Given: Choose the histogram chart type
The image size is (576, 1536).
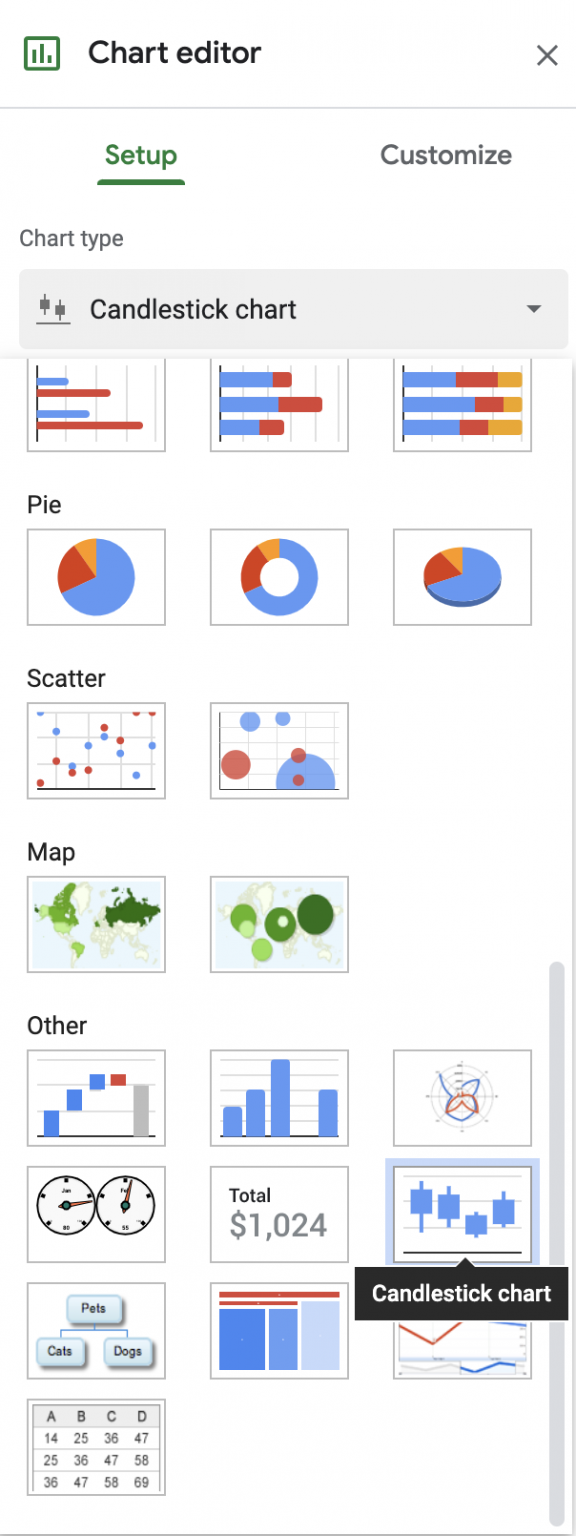Looking at the screenshot, I should (x=279, y=1098).
